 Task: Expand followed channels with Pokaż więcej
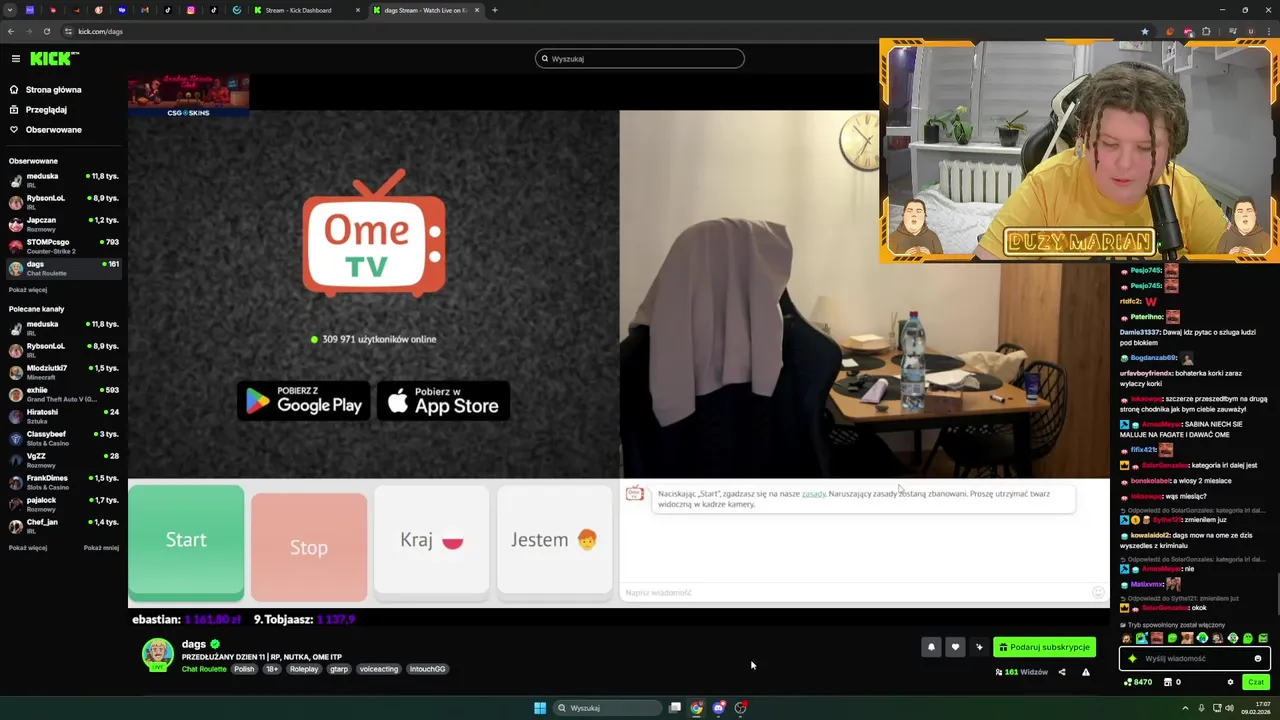point(28,290)
